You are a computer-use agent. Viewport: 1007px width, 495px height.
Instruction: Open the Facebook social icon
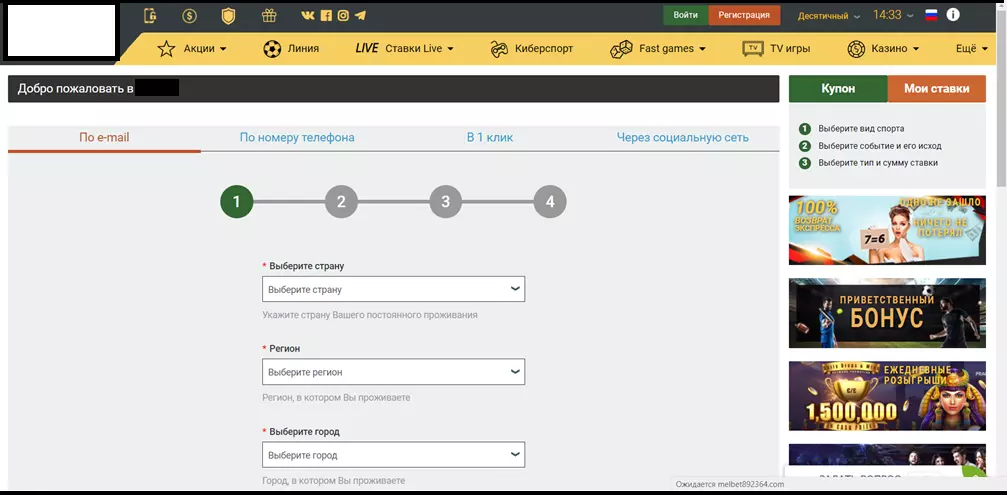coord(326,15)
